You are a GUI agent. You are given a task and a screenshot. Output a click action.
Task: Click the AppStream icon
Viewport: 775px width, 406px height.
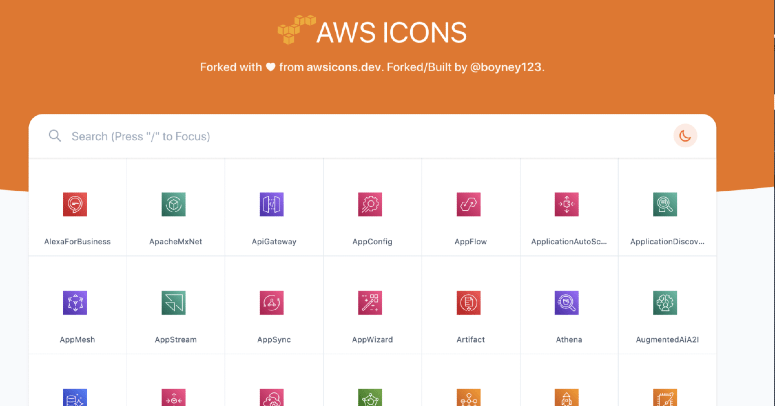point(174,303)
